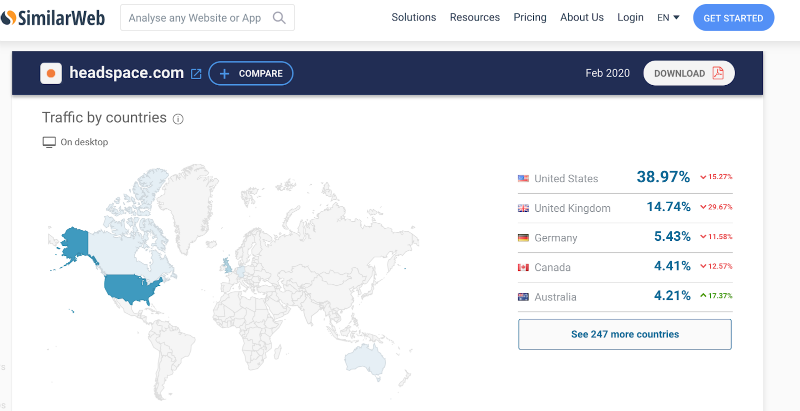Viewport: 800px width, 411px height.
Task: Click the United States flag icon
Action: [x=523, y=178]
